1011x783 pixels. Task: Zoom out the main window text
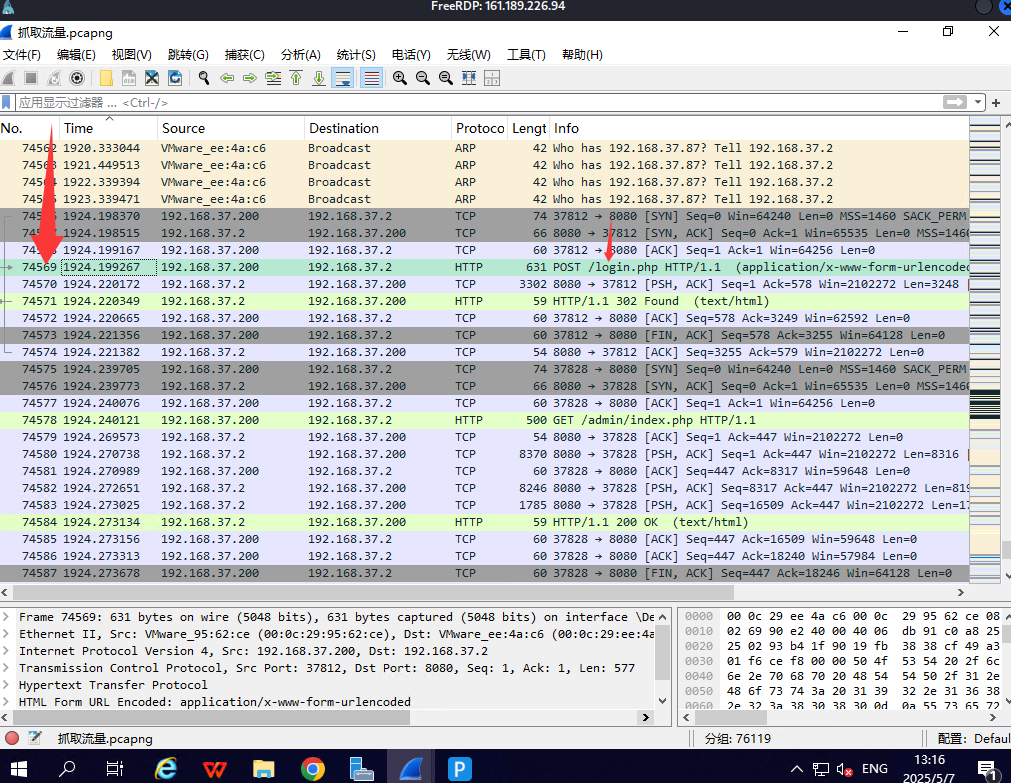(423, 78)
